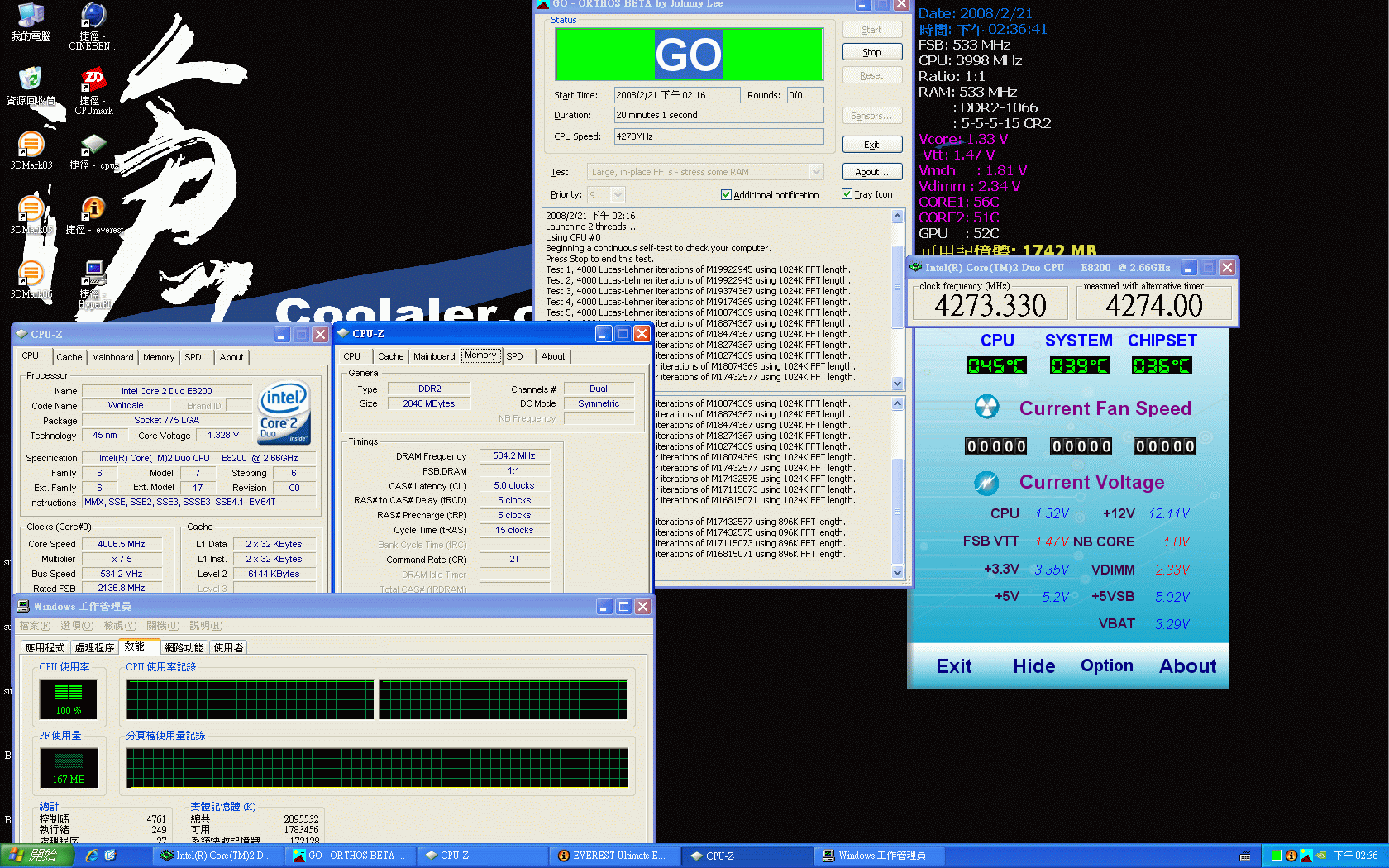Select the CPU tab in right CPU-Z
1389x868 pixels.
point(351,356)
